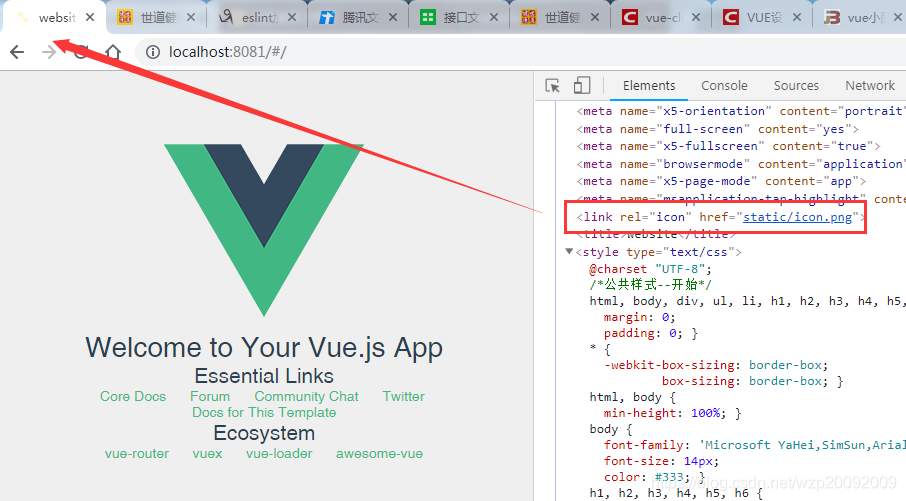Switch to the Console tab

coord(724,86)
